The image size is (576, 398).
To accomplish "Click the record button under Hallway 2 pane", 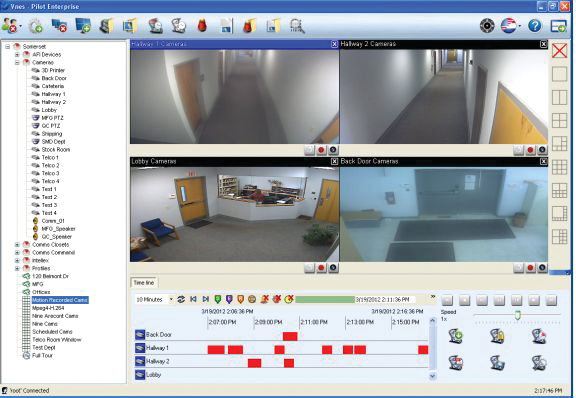I will coord(530,150).
